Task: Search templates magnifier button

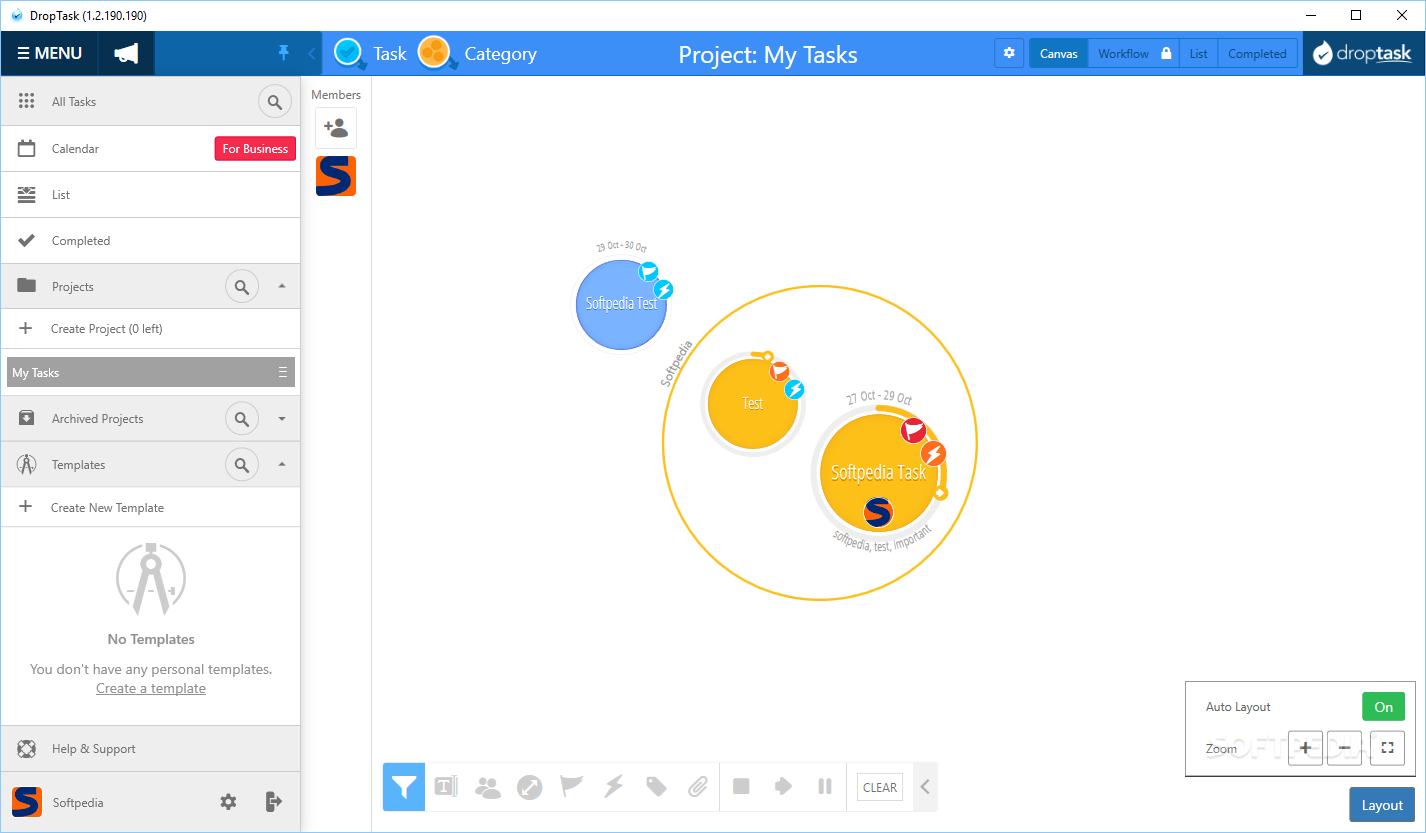Action: pos(242,465)
